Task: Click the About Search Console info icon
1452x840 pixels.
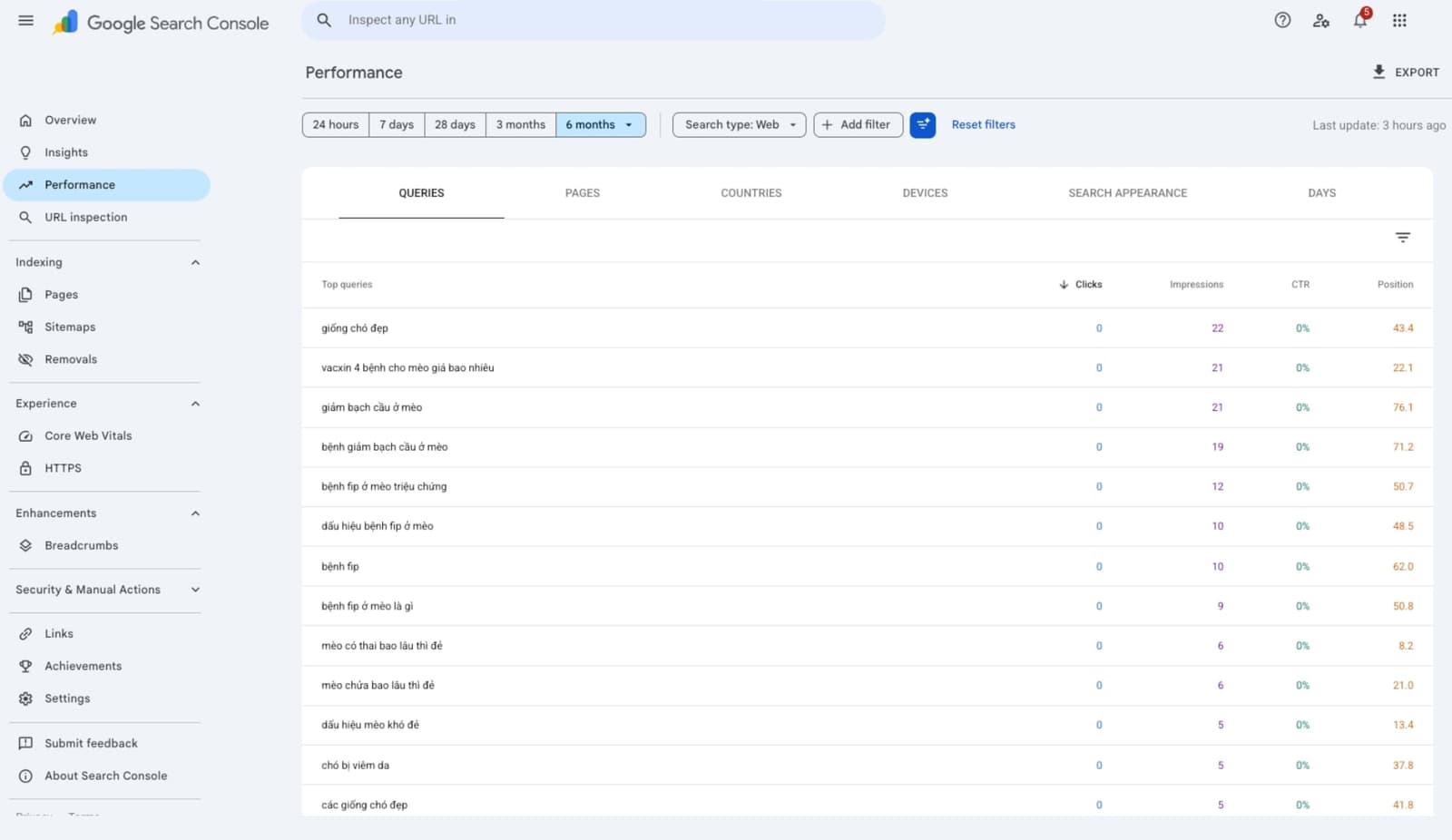Action: click(x=25, y=776)
